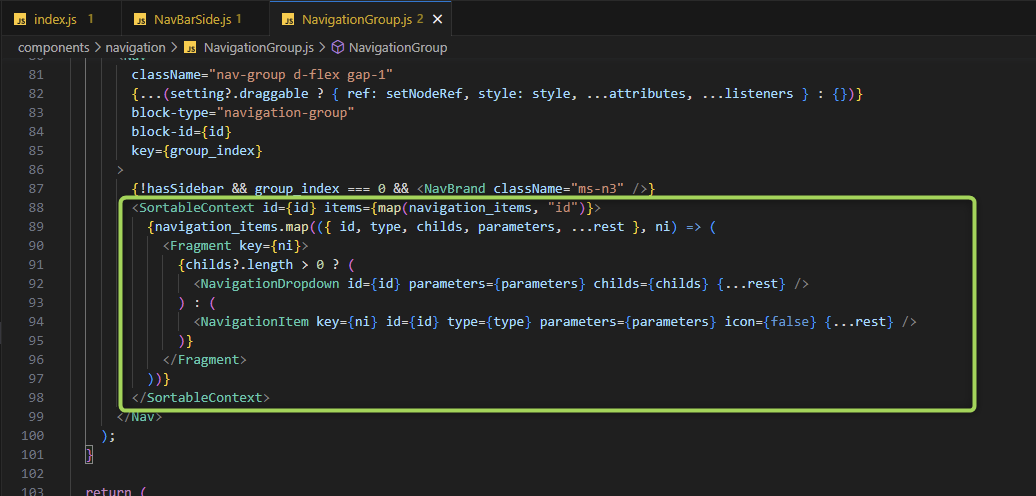Screen dimensions: 1036x496
Task: Close the NavigationGroup.js editor tab
Action: 438,19
